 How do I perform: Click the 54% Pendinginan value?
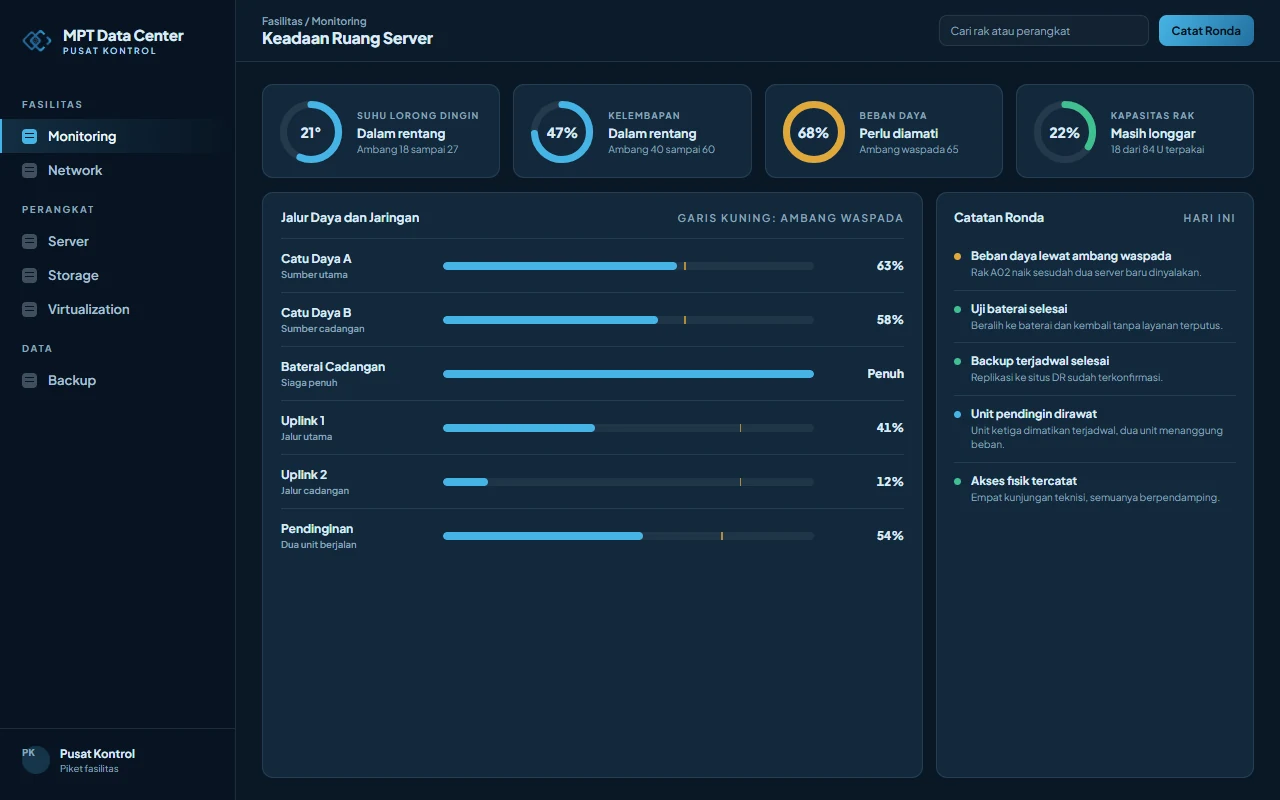click(890, 536)
